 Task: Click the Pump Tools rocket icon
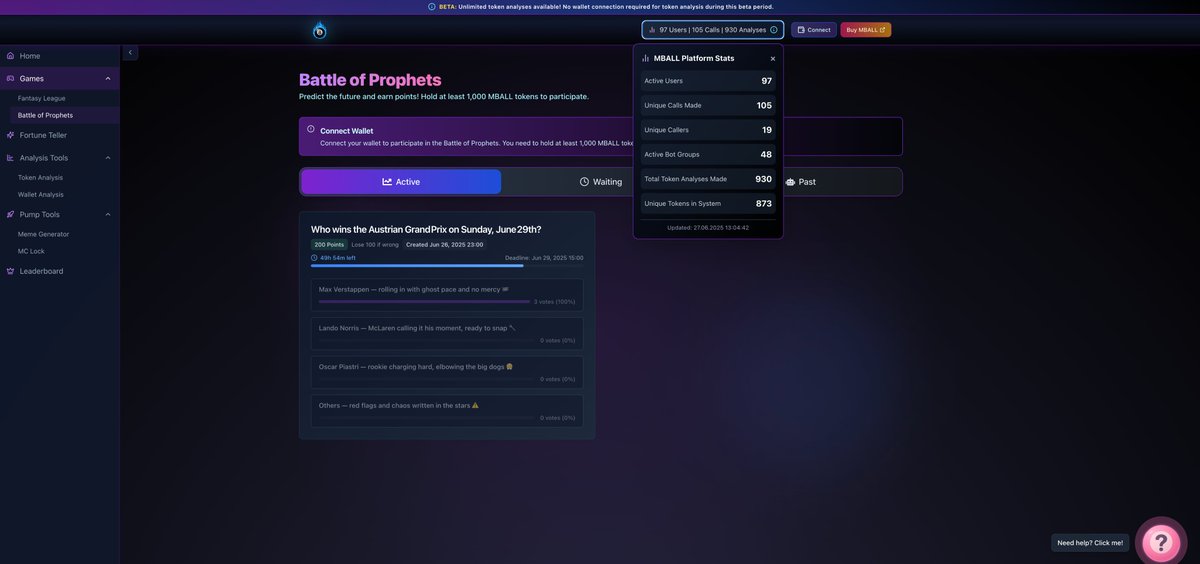click(x=10, y=214)
